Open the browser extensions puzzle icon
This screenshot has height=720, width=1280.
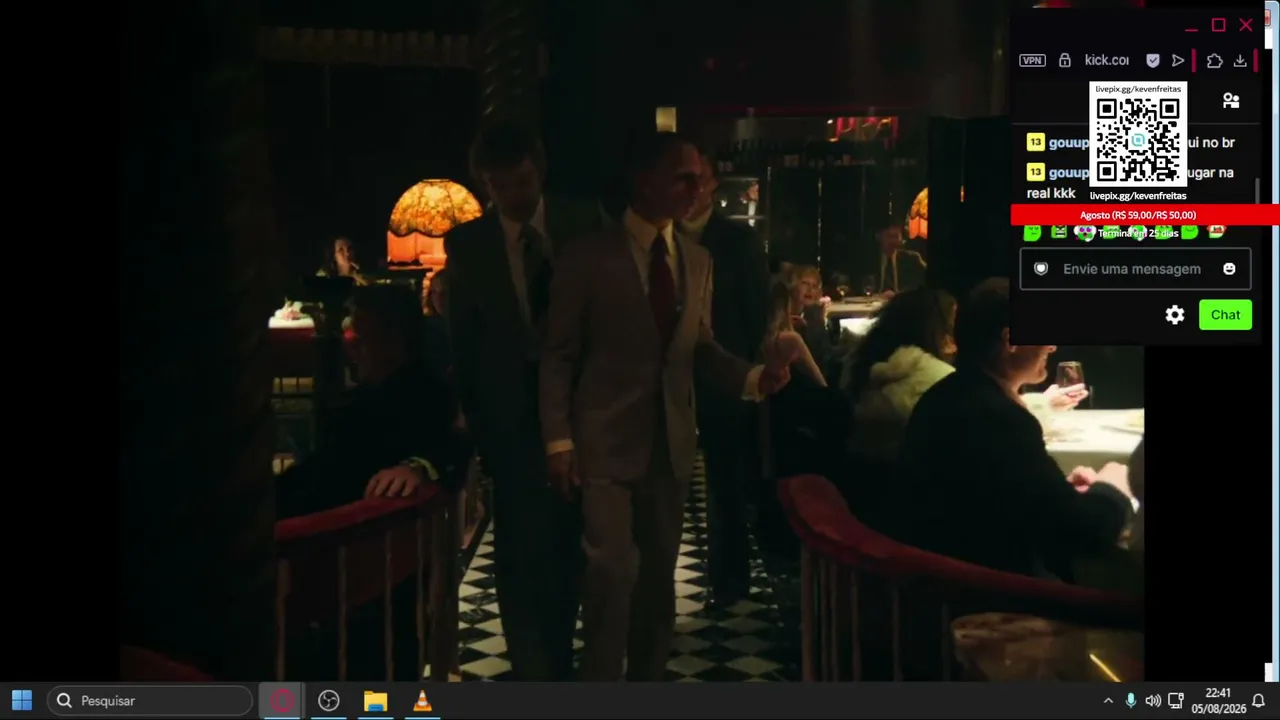pos(1214,60)
